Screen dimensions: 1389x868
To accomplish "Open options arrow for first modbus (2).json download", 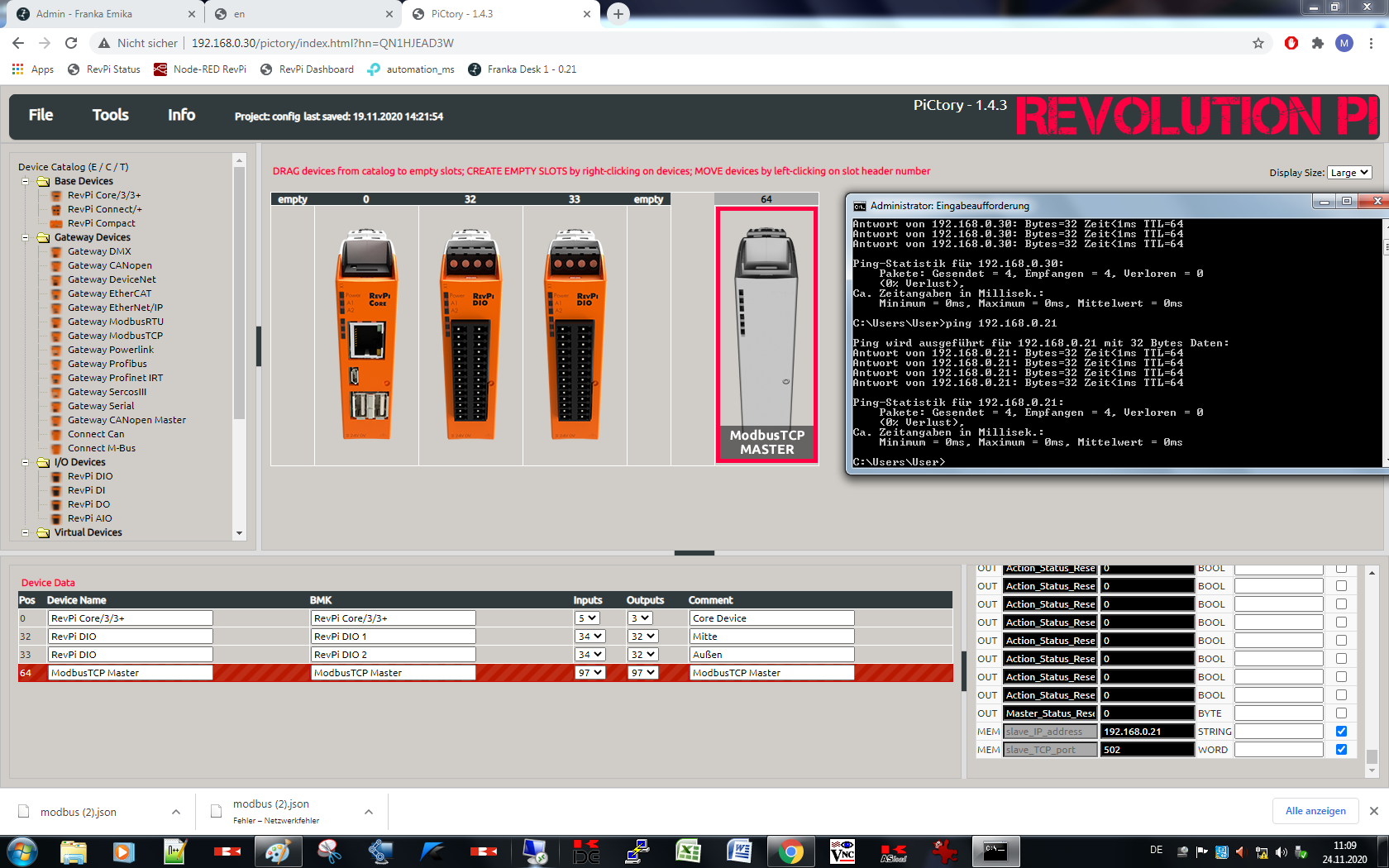I will tap(176, 812).
